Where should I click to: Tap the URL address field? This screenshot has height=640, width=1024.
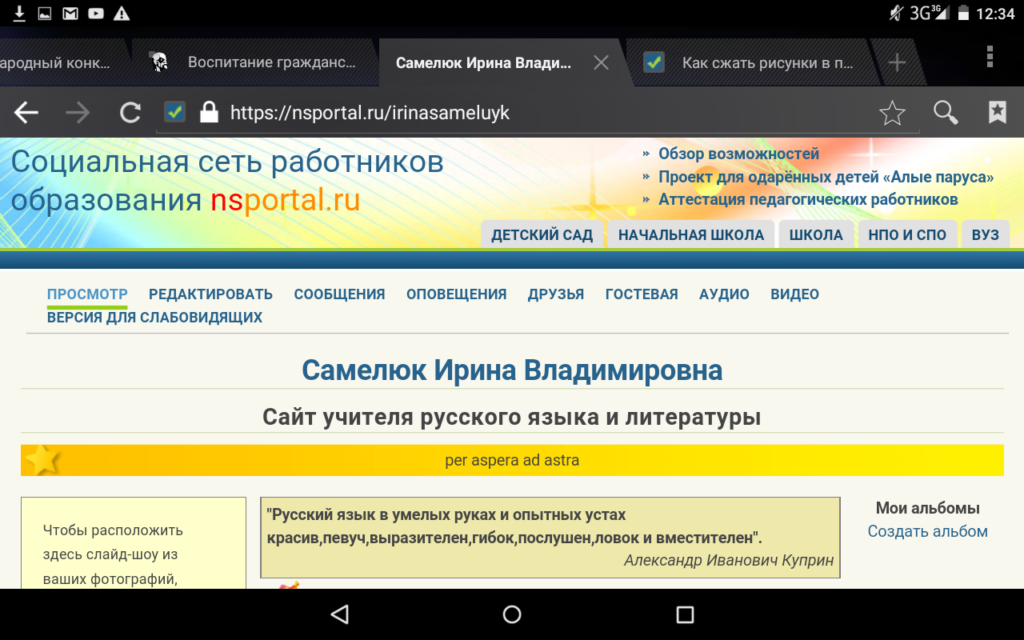[540, 113]
